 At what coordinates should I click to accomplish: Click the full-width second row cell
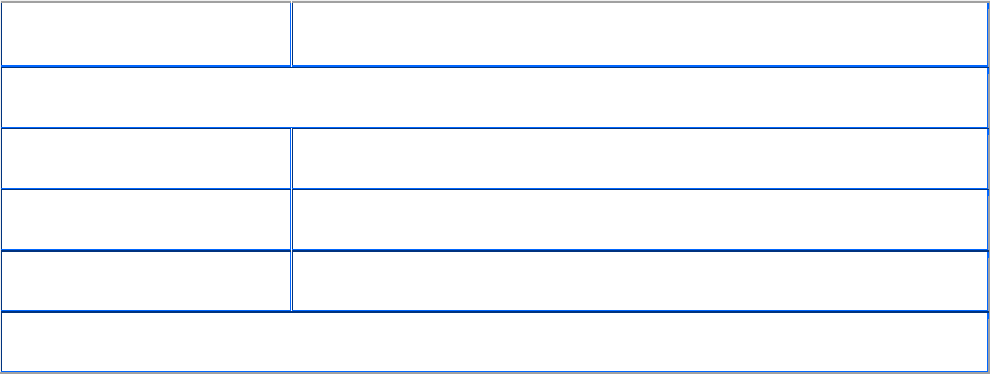[494, 97]
